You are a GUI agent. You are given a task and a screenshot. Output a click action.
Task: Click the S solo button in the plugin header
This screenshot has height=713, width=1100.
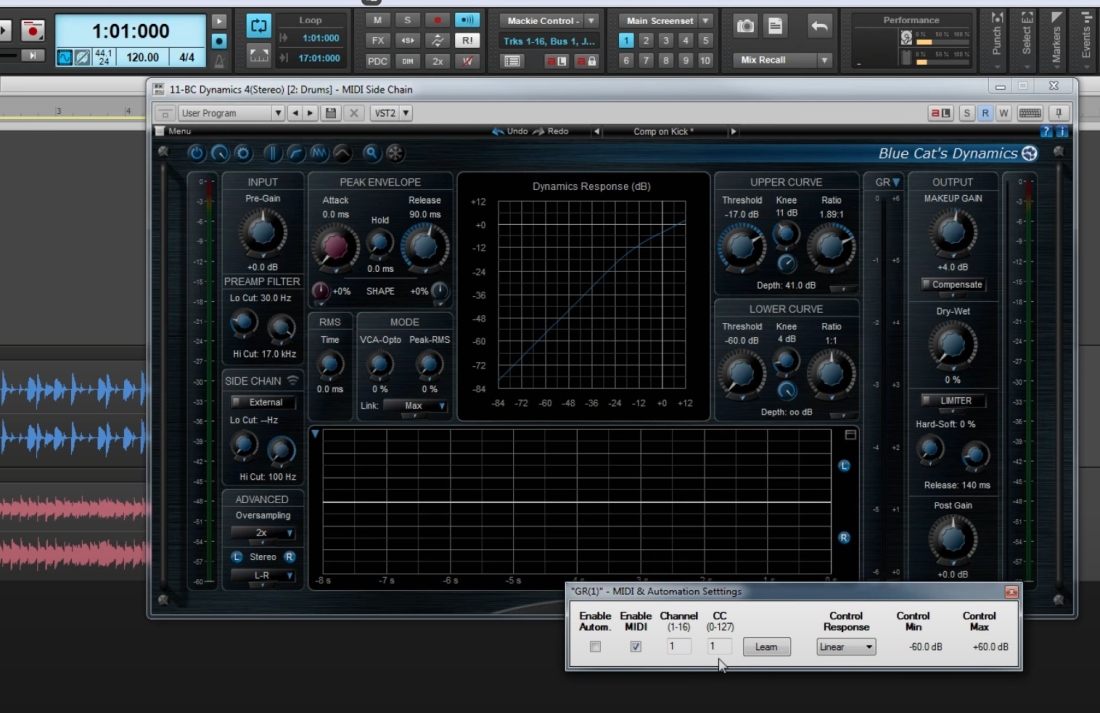pyautogui.click(x=967, y=113)
